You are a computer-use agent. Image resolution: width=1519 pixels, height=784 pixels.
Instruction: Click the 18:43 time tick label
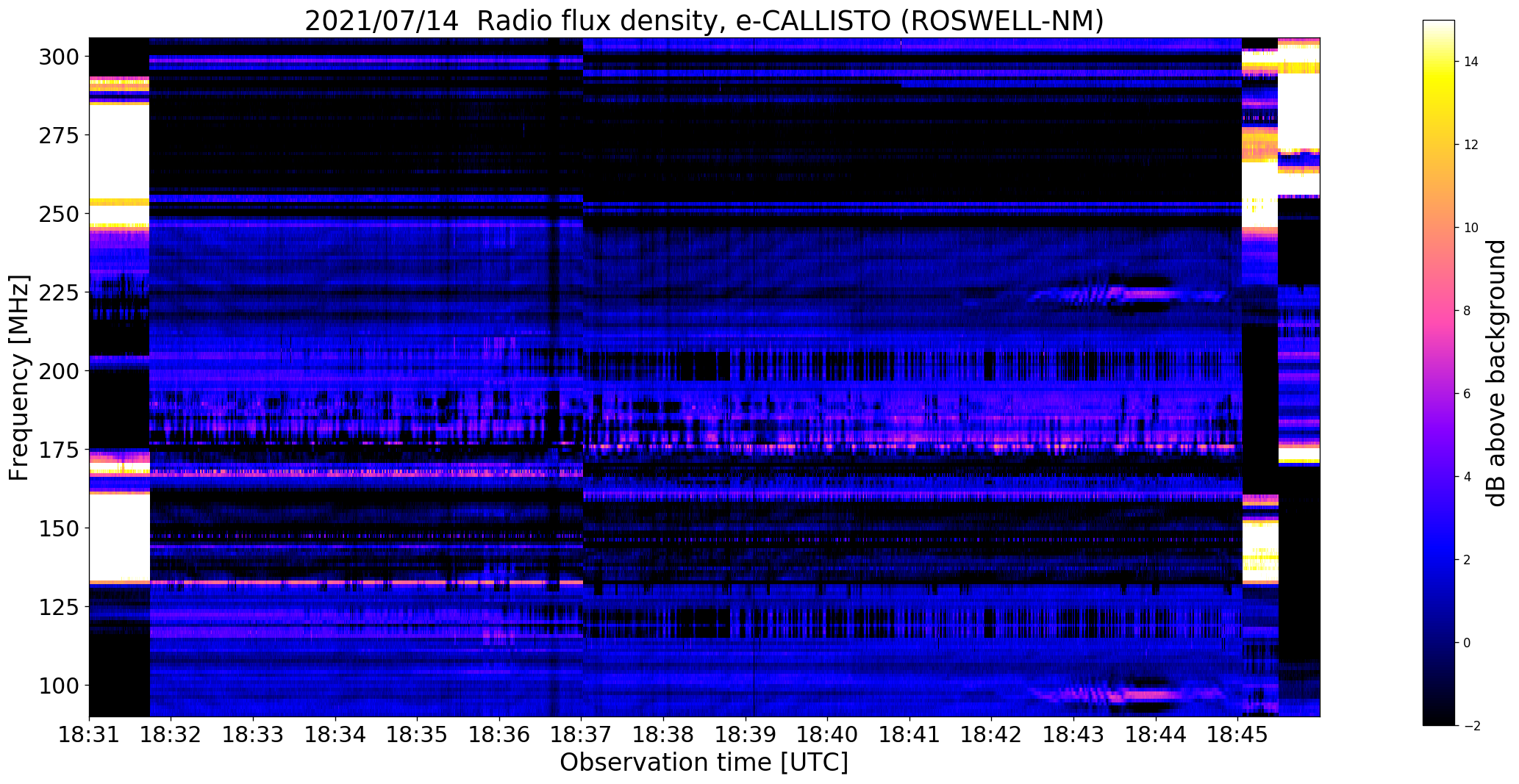tap(1073, 735)
